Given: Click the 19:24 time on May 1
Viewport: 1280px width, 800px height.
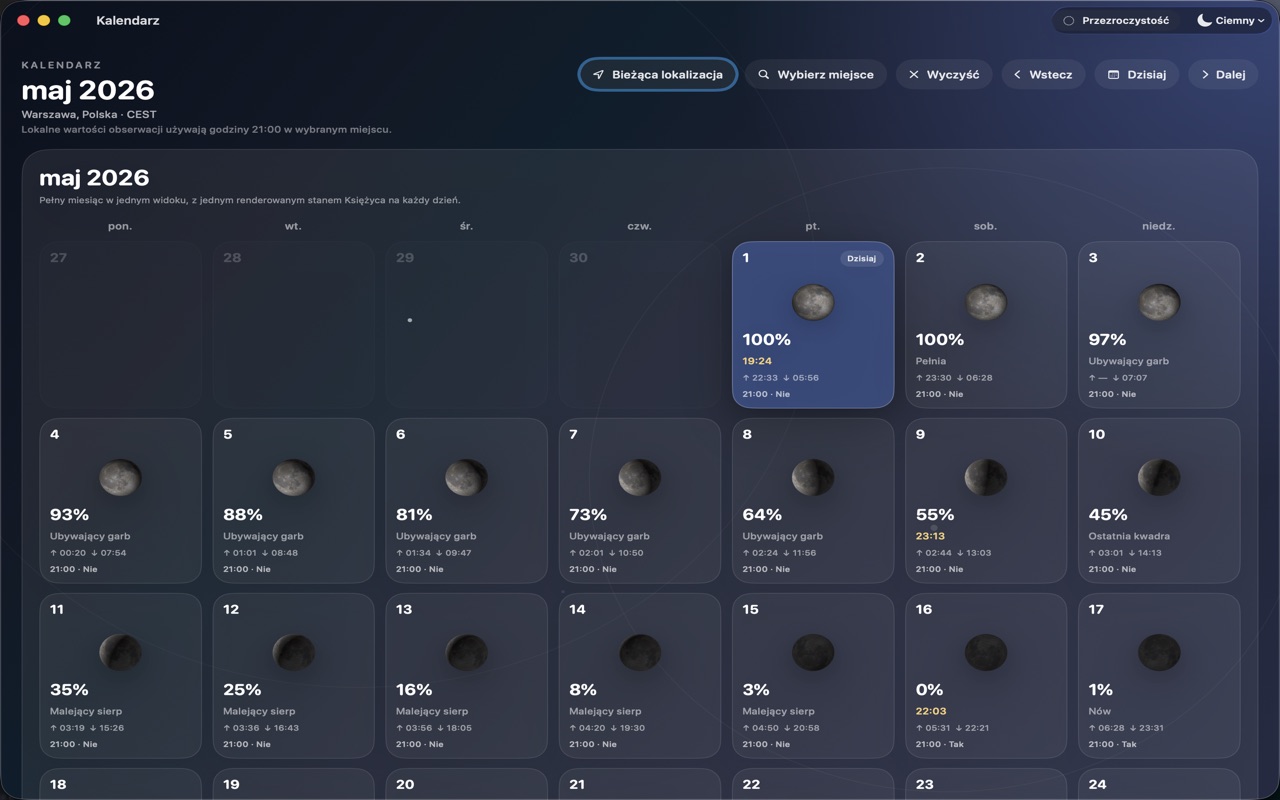Looking at the screenshot, I should tap(757, 361).
